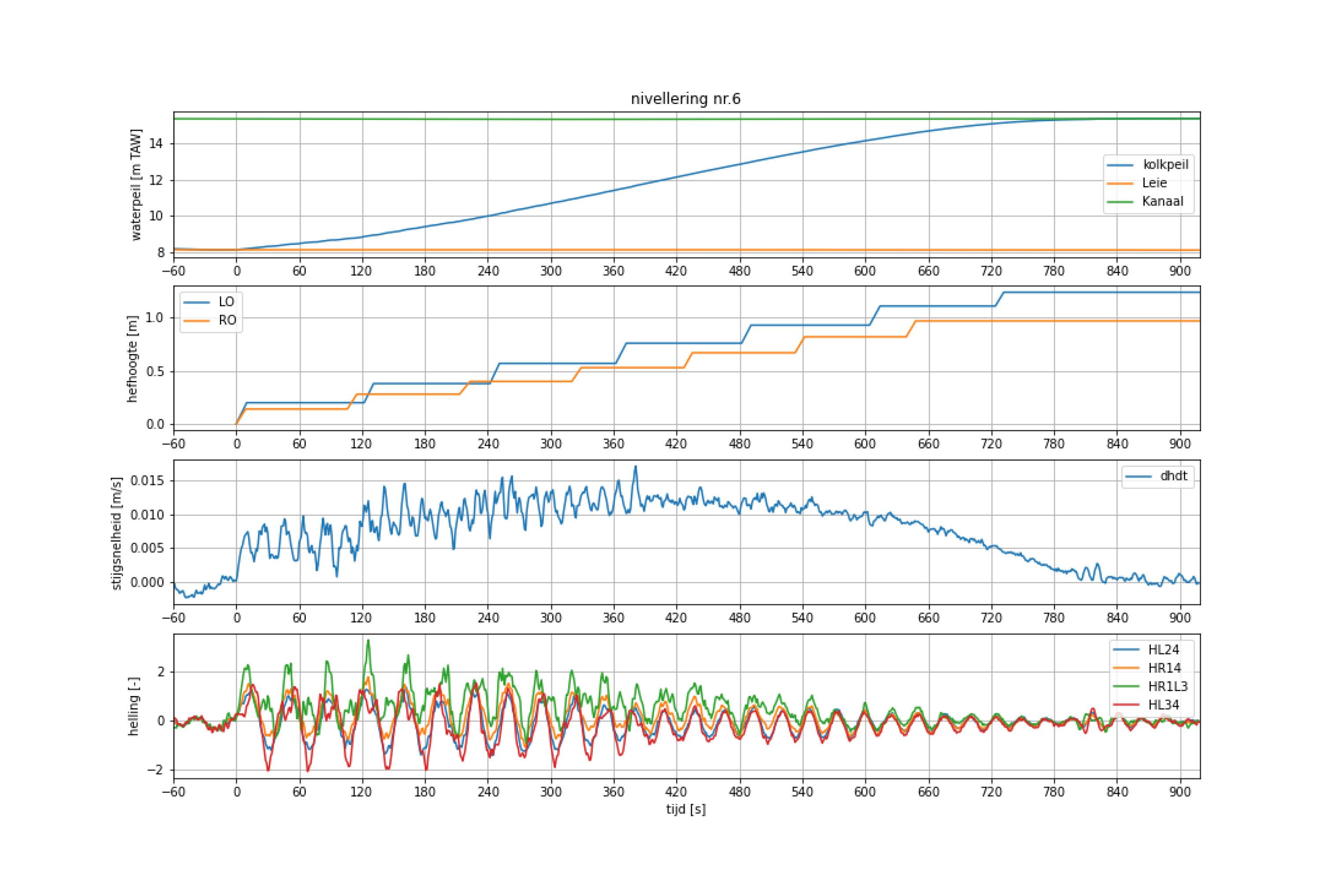Viewport: 1339px width, 896px height.
Task: Select the '8' tick on the waterpeil axis
Action: 161,252
